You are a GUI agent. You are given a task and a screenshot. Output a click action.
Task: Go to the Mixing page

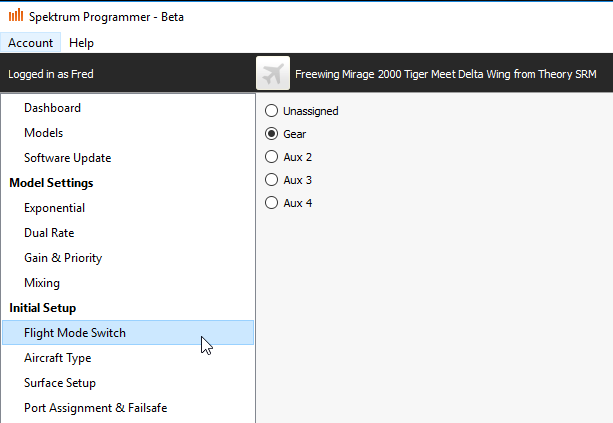coord(42,283)
